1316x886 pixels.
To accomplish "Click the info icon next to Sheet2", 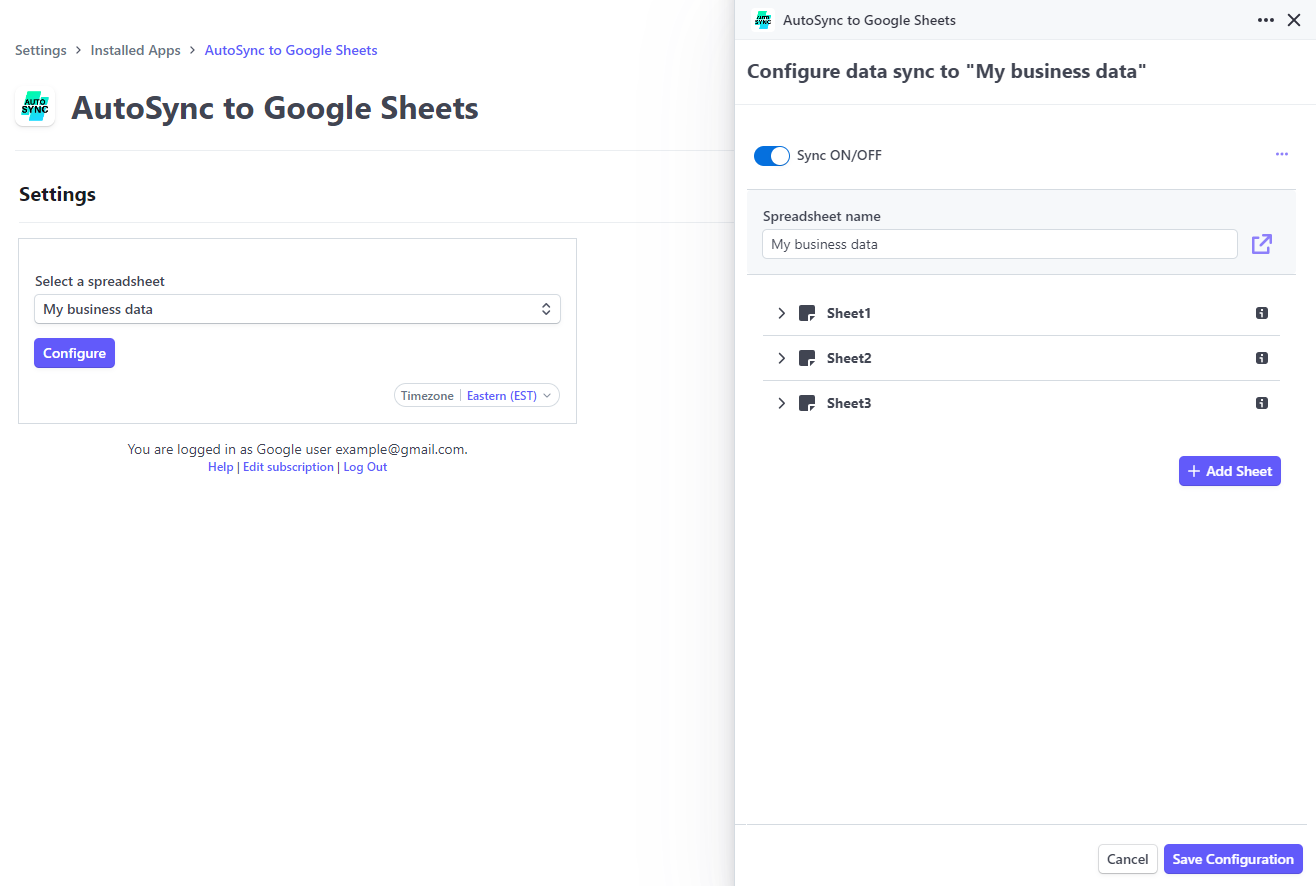I will tap(1261, 358).
